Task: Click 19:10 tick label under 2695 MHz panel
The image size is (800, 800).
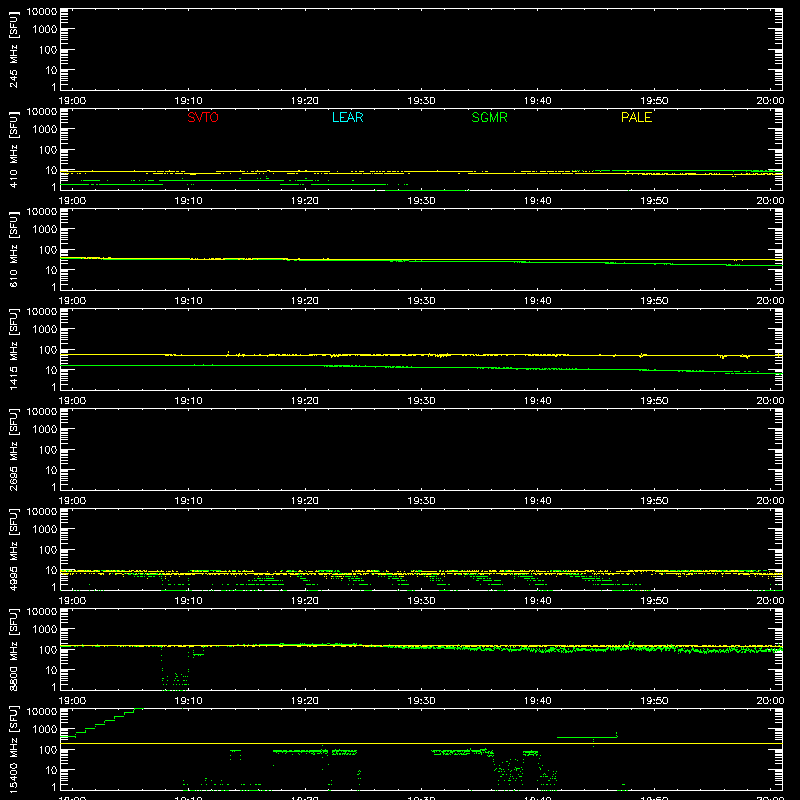Action: 188,501
